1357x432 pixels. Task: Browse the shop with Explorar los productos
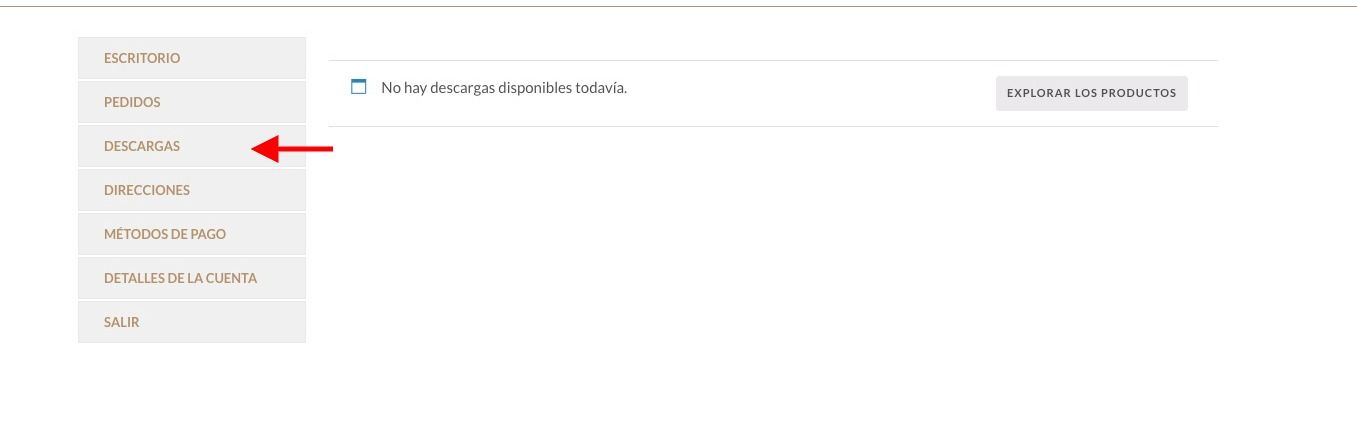1092,93
